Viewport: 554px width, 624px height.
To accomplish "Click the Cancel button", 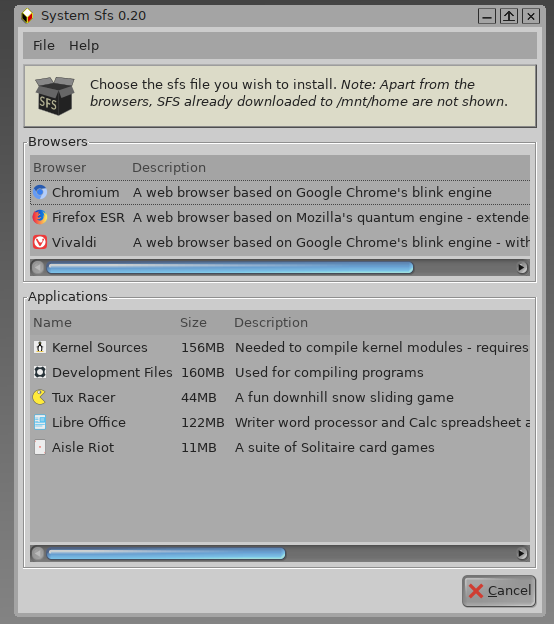I will pyautogui.click(x=499, y=591).
